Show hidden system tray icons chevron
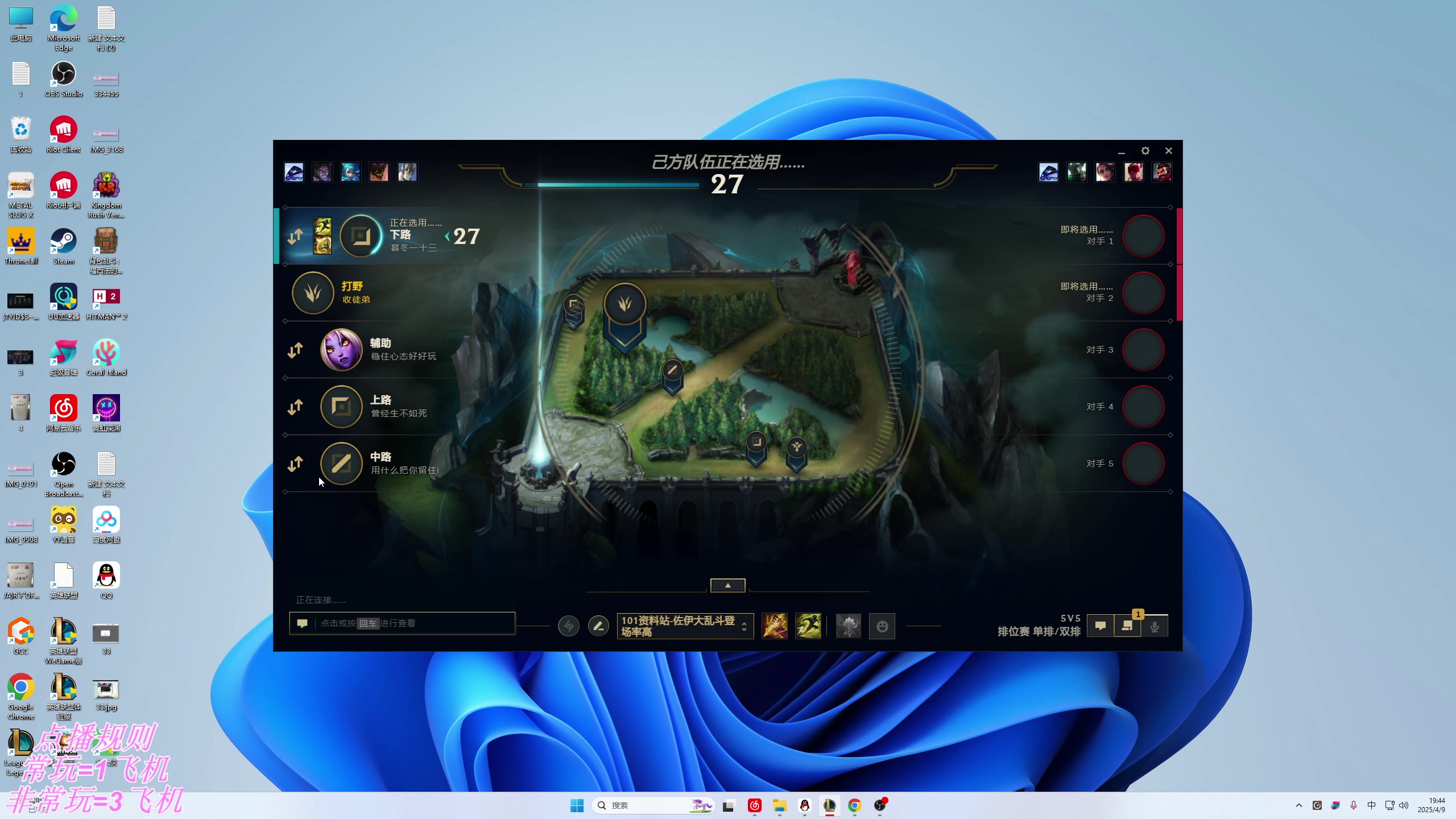Image resolution: width=1456 pixels, height=819 pixels. [1299, 805]
